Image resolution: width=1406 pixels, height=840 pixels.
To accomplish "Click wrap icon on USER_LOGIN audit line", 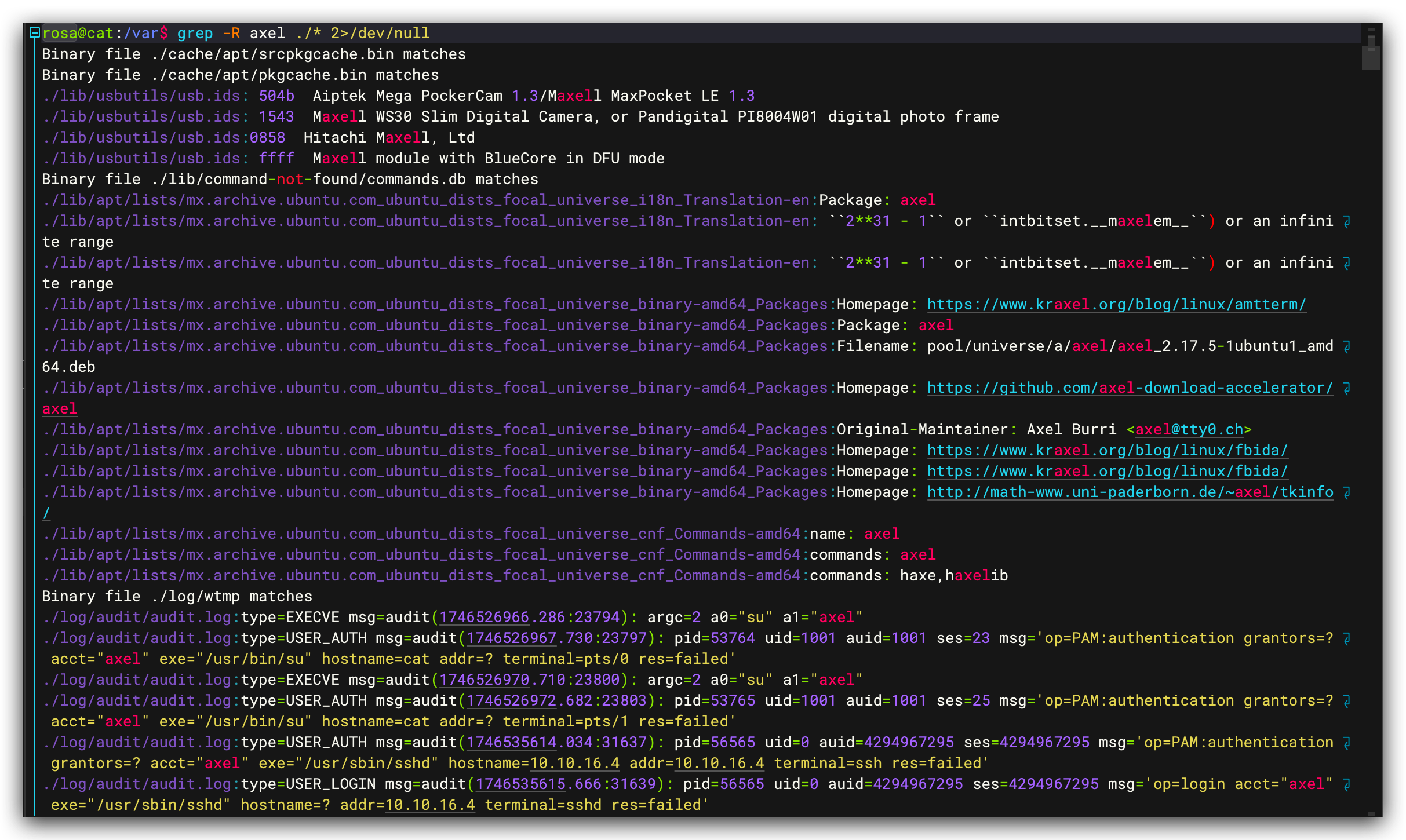I will coord(1347,784).
